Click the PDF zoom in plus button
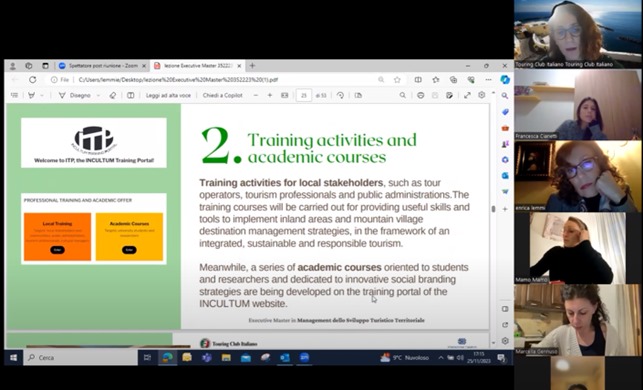 pos(269,95)
